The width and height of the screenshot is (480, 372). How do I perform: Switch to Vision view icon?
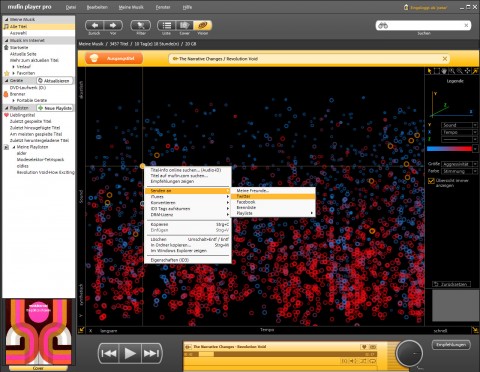tap(202, 25)
